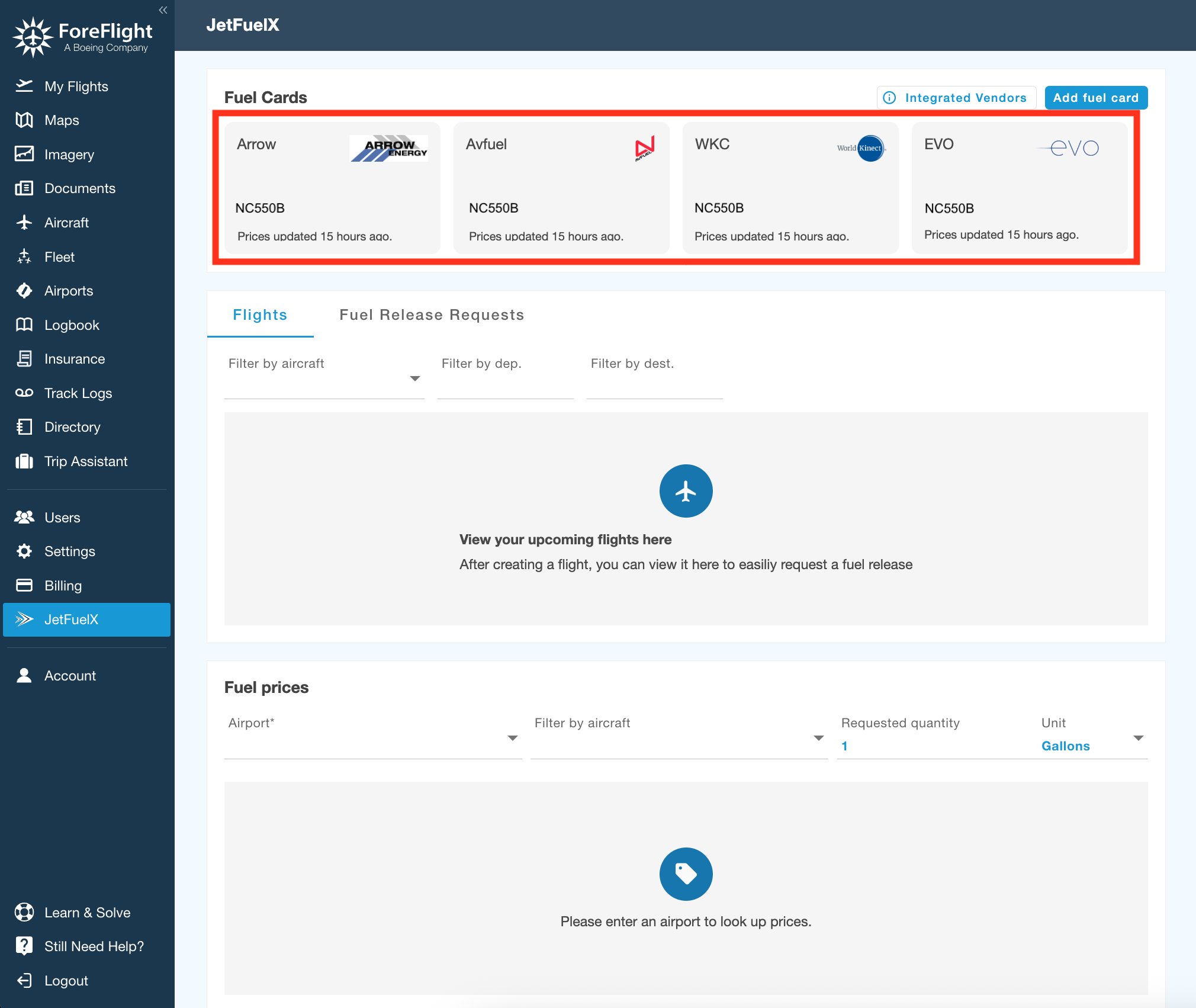
Task: Open the Learn & Solve lifebuoy icon
Action: coord(24,912)
